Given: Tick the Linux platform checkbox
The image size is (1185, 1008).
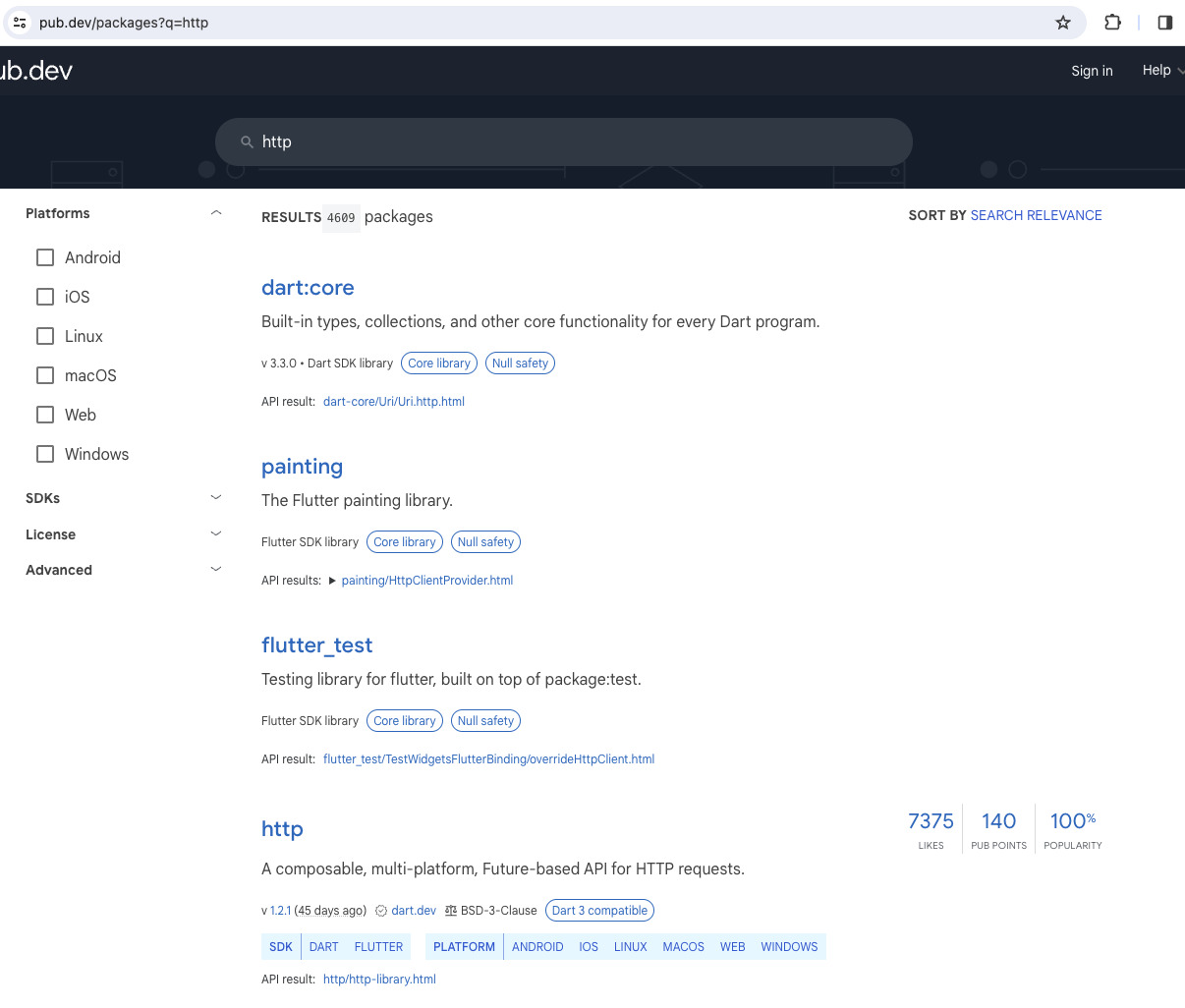Looking at the screenshot, I should pyautogui.click(x=45, y=336).
